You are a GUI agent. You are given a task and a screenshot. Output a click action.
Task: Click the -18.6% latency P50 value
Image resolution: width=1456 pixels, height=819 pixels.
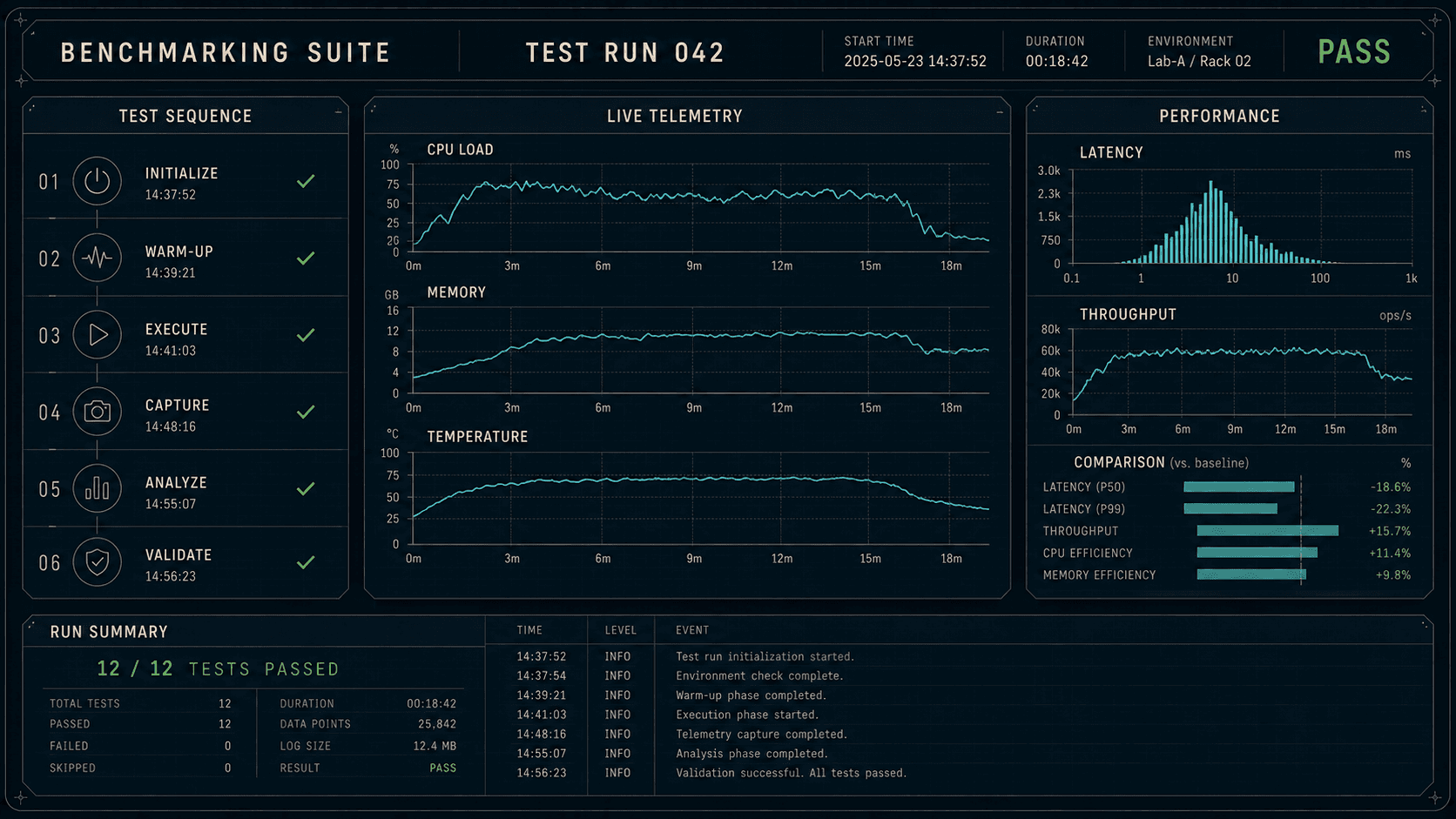(1390, 487)
